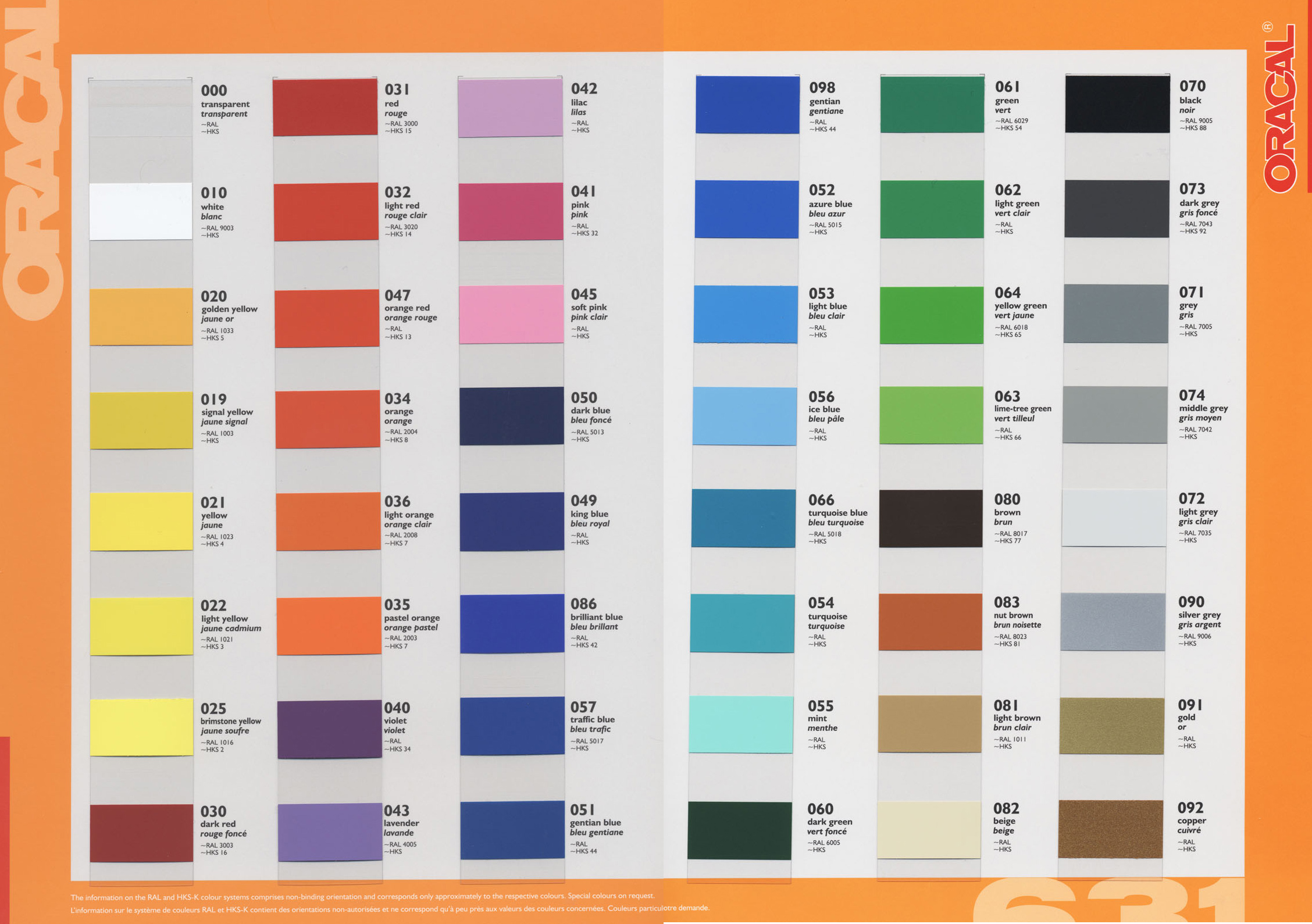This screenshot has height=924, width=1312.
Task: Select the 053 light blue swatch
Action: pos(746,314)
